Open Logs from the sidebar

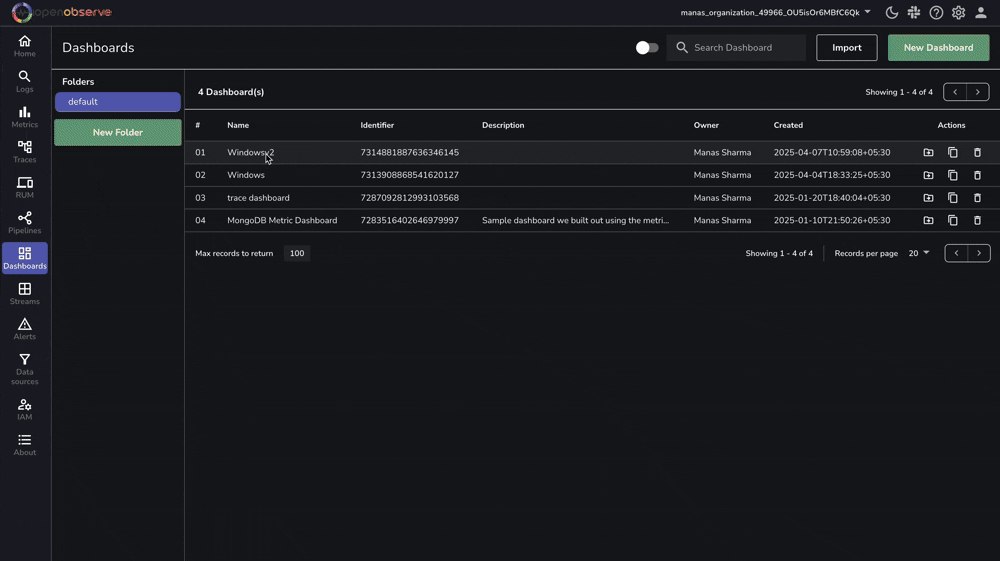click(x=25, y=81)
